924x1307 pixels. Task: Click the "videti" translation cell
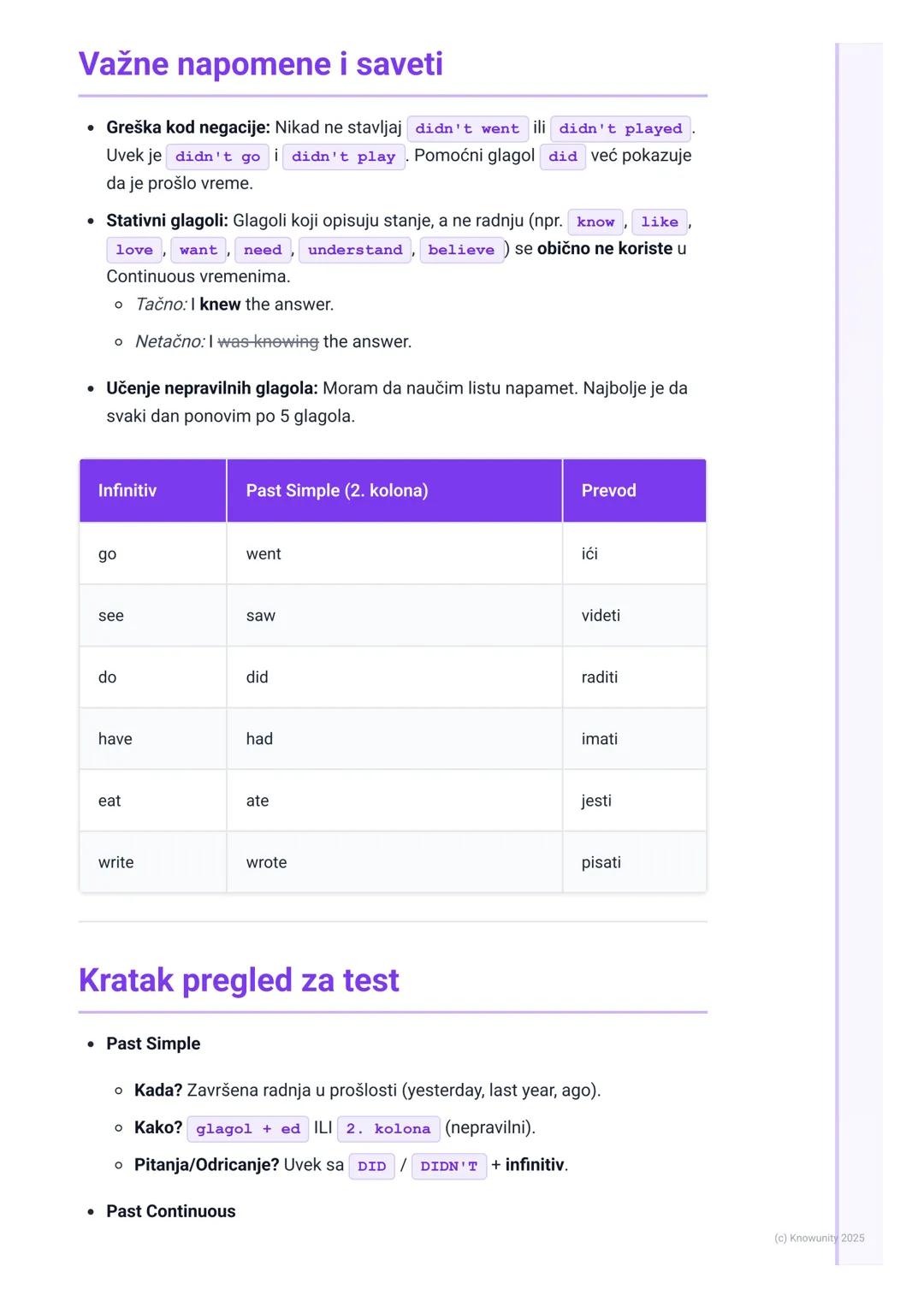point(601,616)
